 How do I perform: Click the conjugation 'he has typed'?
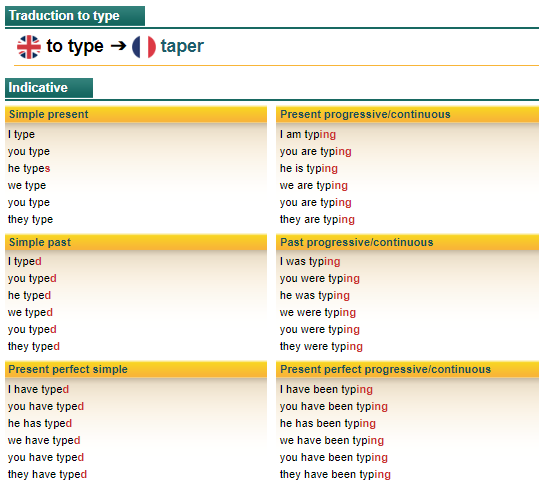(40, 423)
